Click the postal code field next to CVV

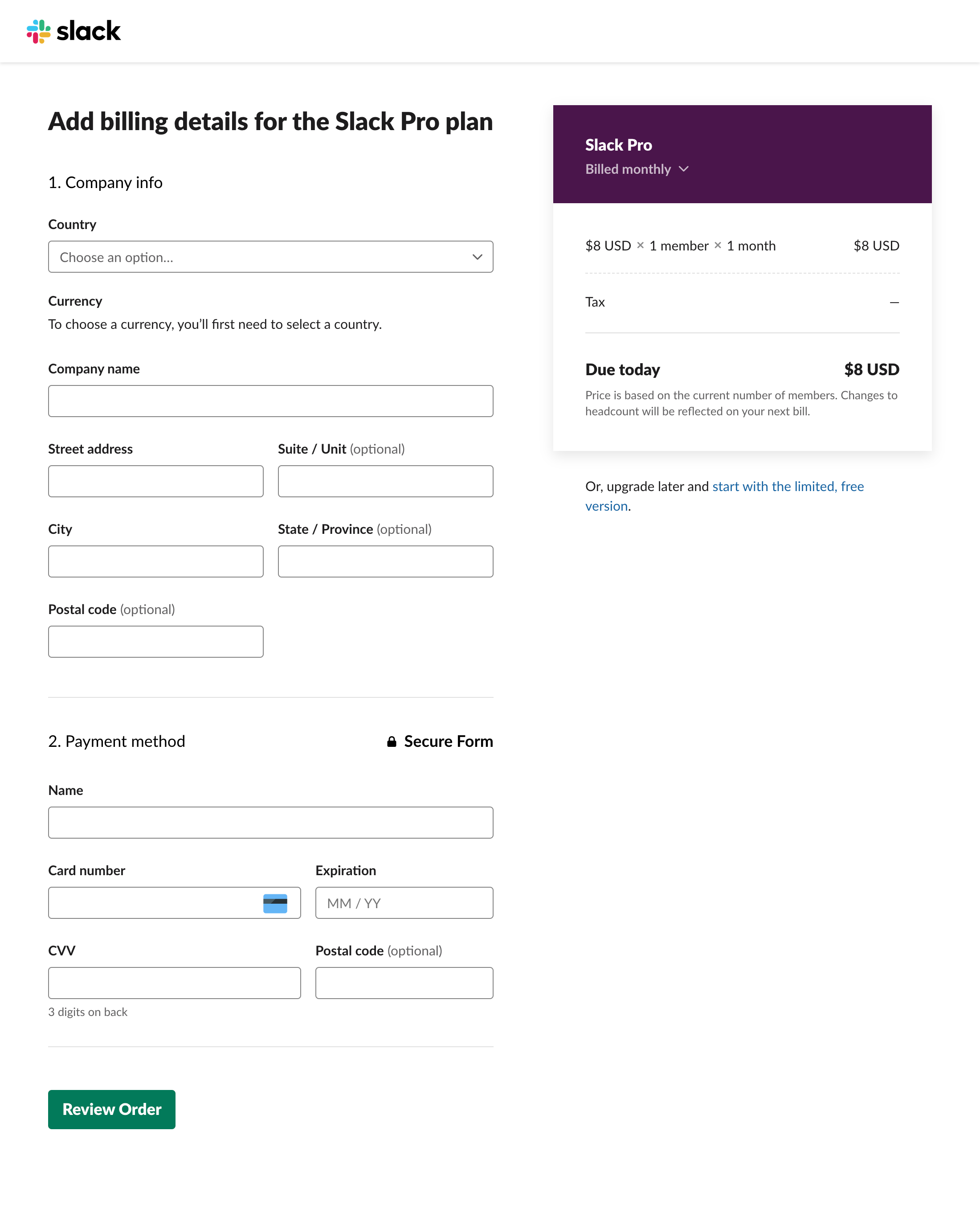404,983
